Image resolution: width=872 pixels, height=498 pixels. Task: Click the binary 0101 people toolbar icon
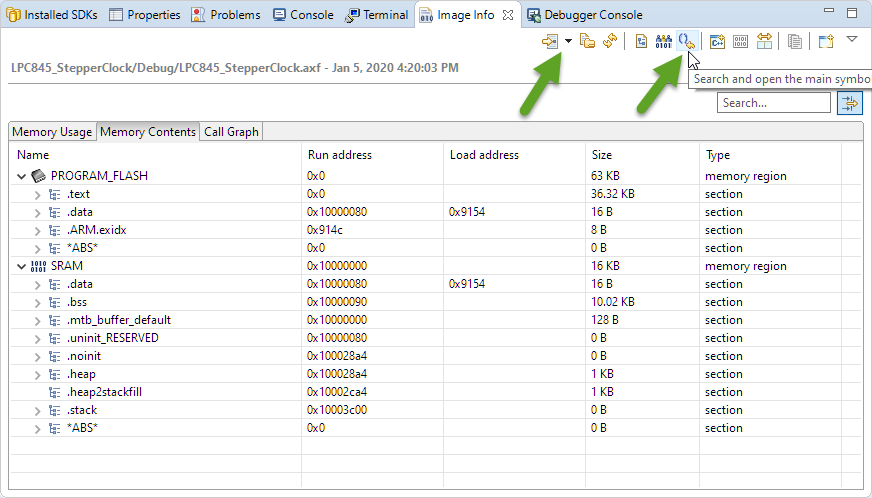point(664,41)
